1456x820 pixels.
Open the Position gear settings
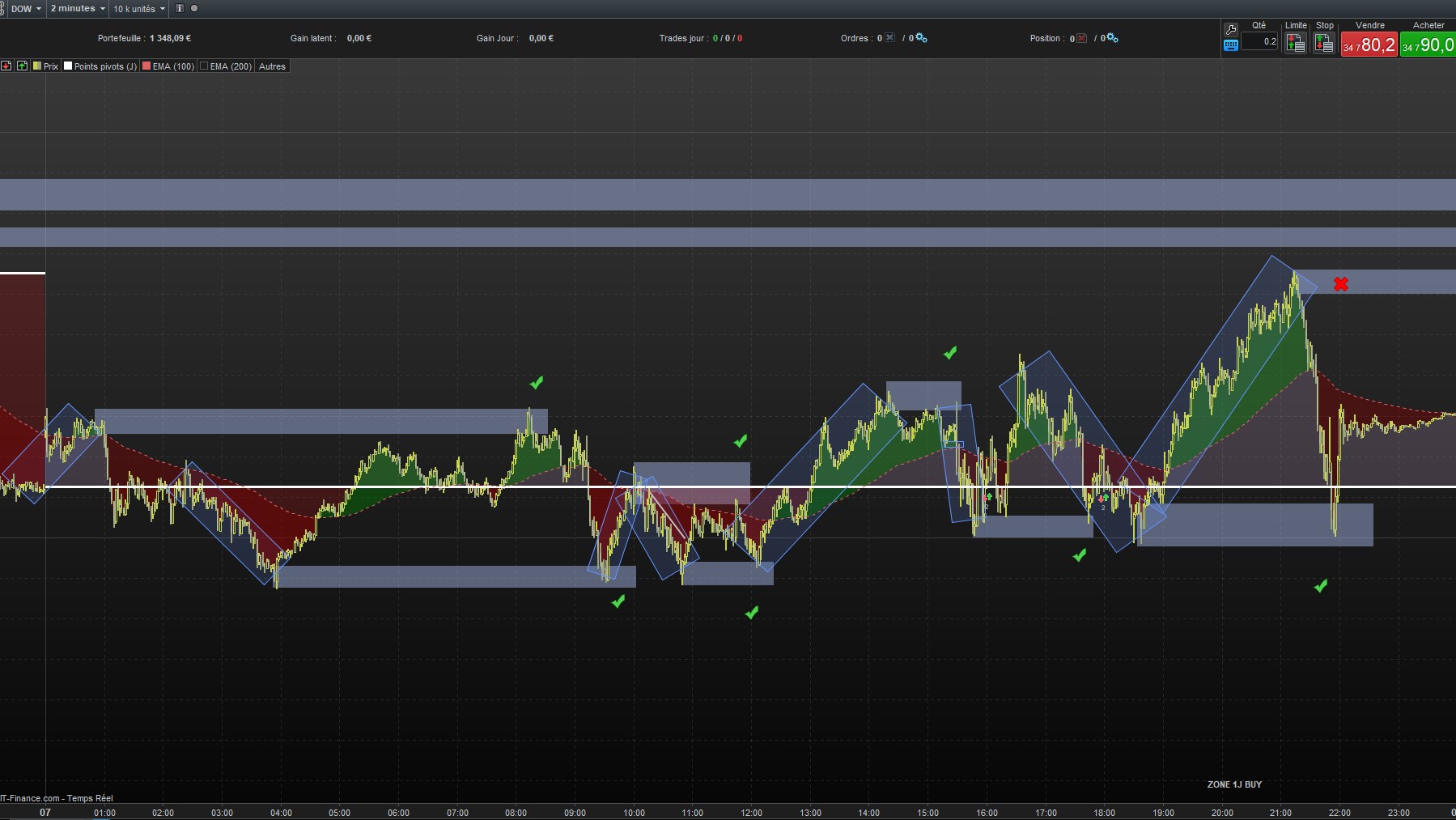(1112, 38)
